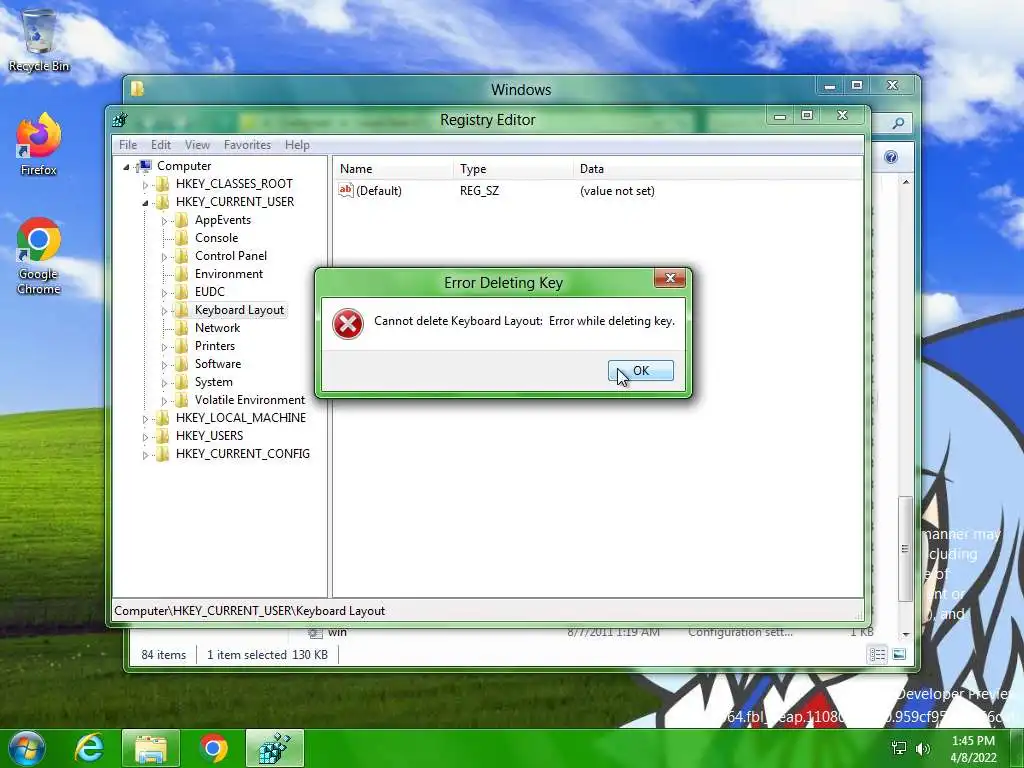This screenshot has height=768, width=1024.
Task: Expand HKEY_CLASSES_ROOT tree node
Action: (145, 185)
